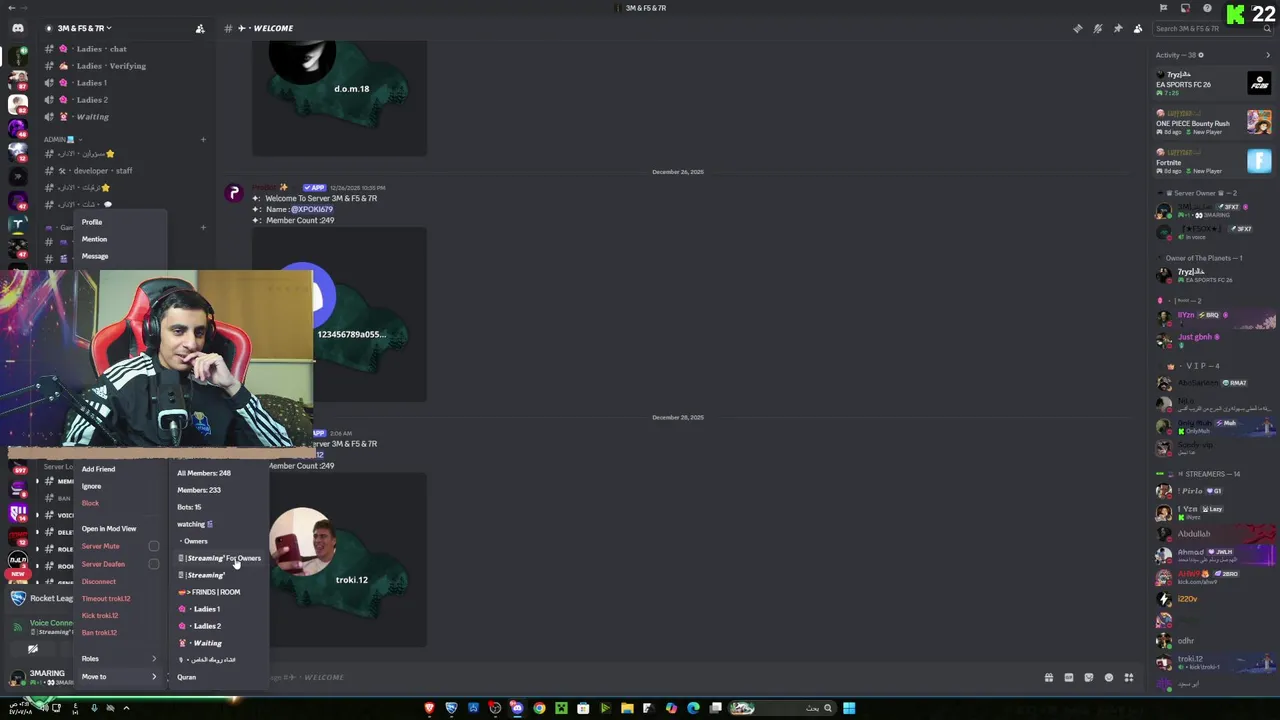Choose Kick troki.12
The image size is (1280, 720).
click(x=100, y=615)
